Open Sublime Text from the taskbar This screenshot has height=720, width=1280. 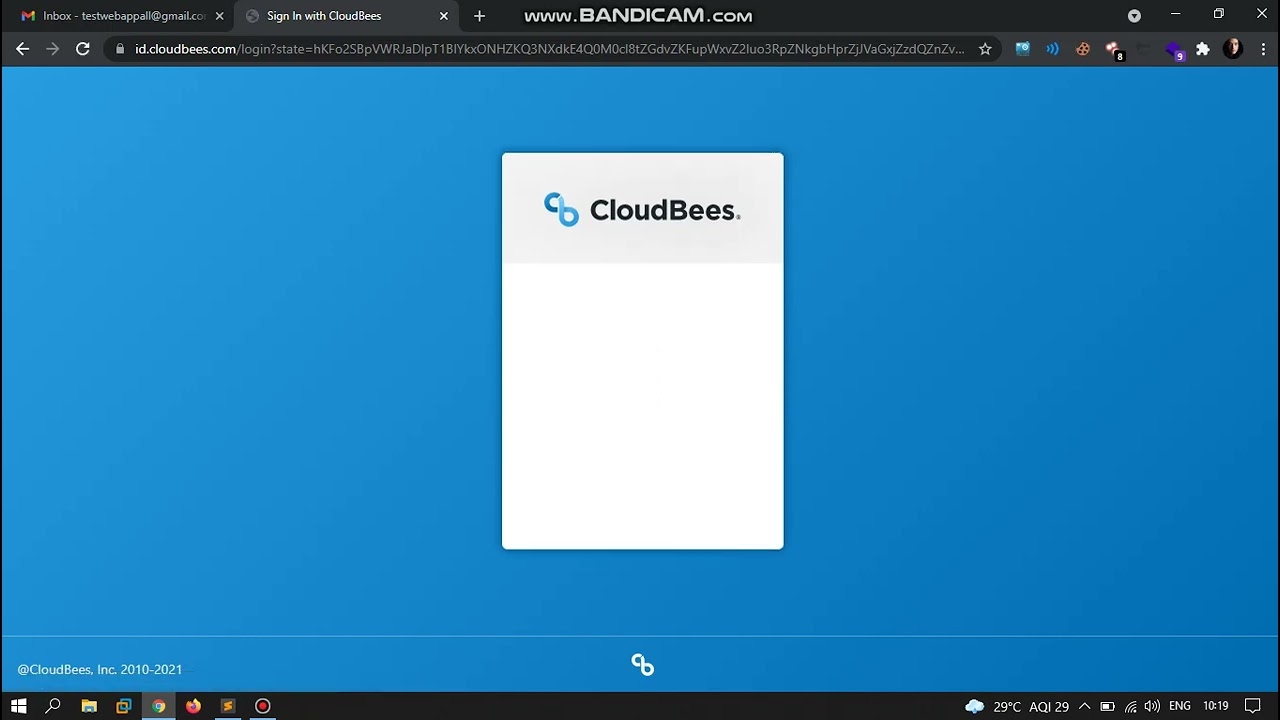[228, 706]
